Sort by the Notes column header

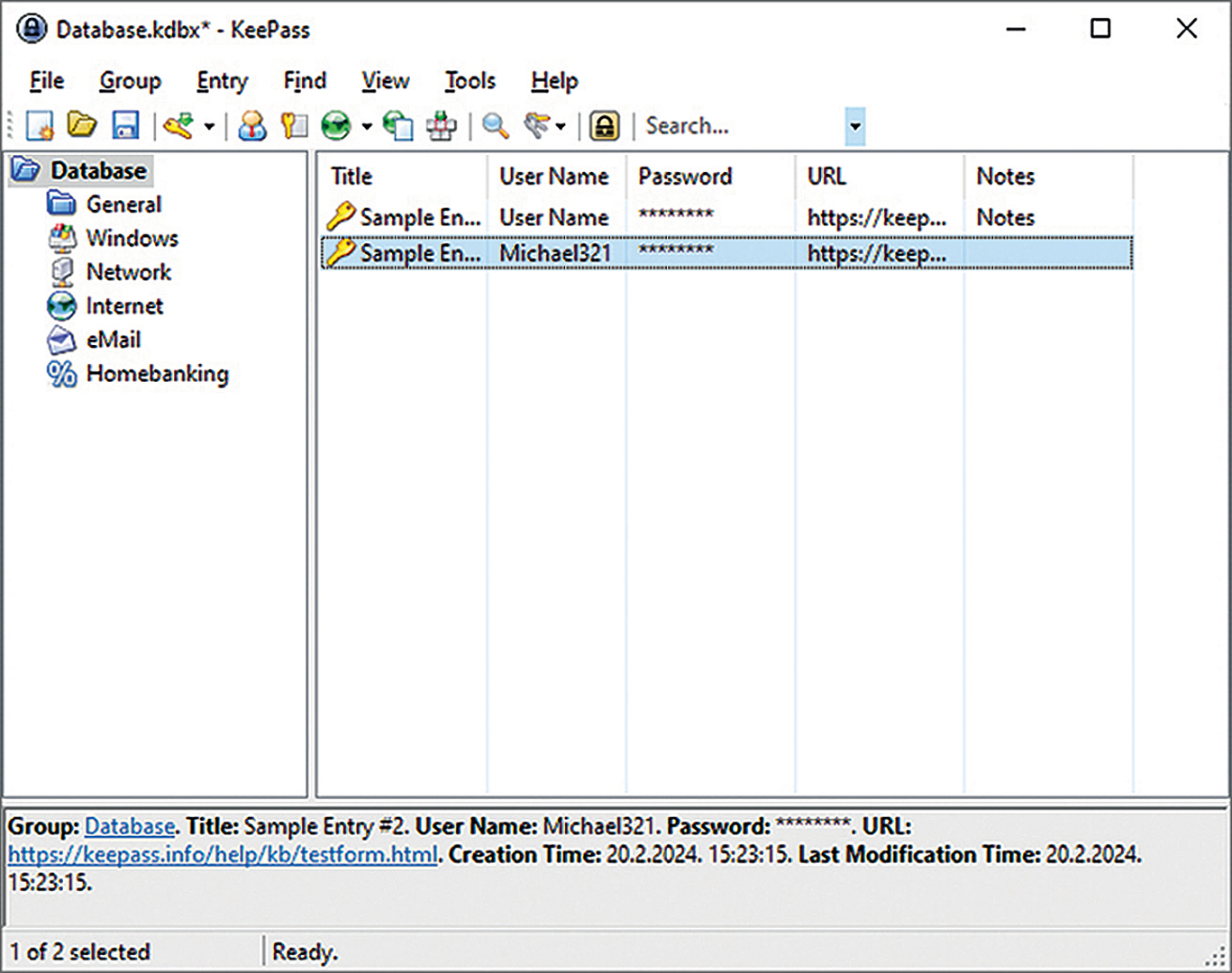[1049, 177]
